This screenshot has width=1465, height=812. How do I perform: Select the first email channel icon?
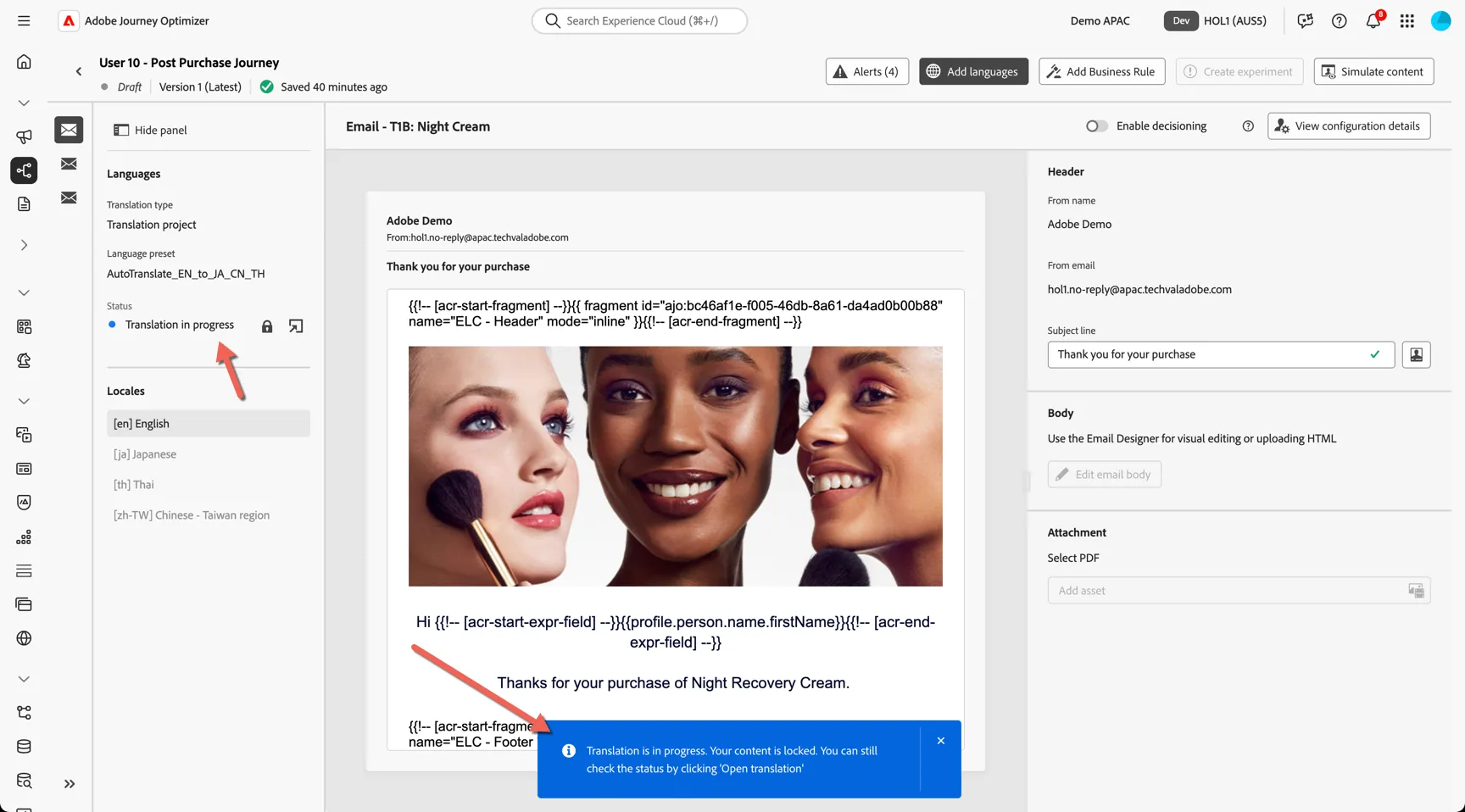[69, 130]
